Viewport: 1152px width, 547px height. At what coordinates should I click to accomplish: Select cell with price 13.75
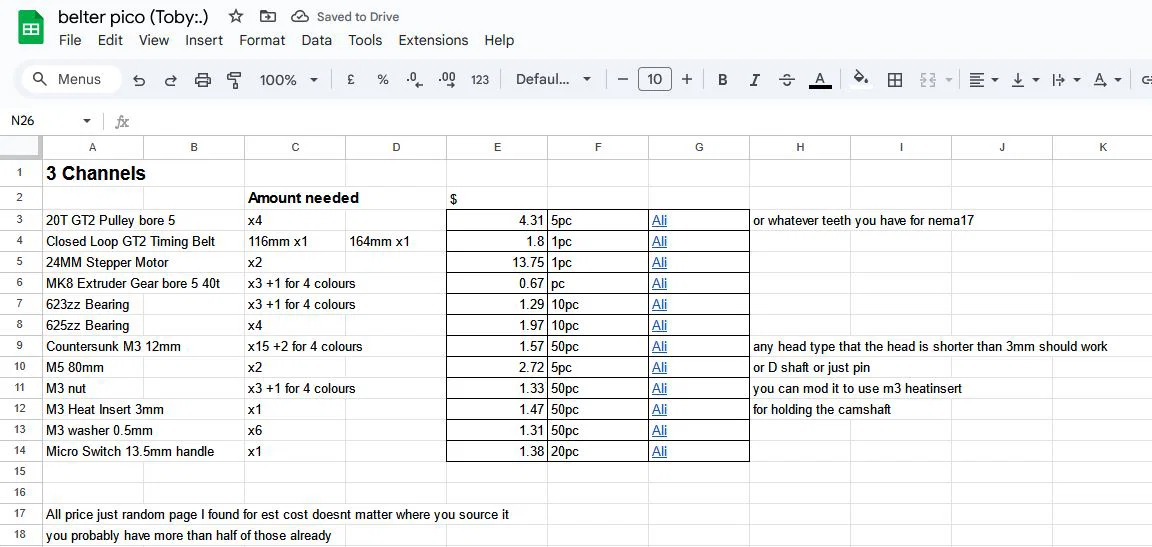click(x=497, y=262)
